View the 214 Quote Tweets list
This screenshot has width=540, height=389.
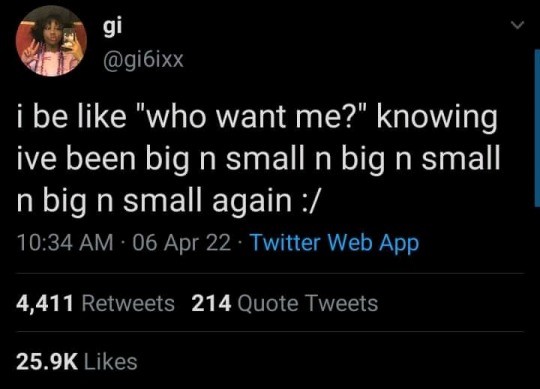284,303
